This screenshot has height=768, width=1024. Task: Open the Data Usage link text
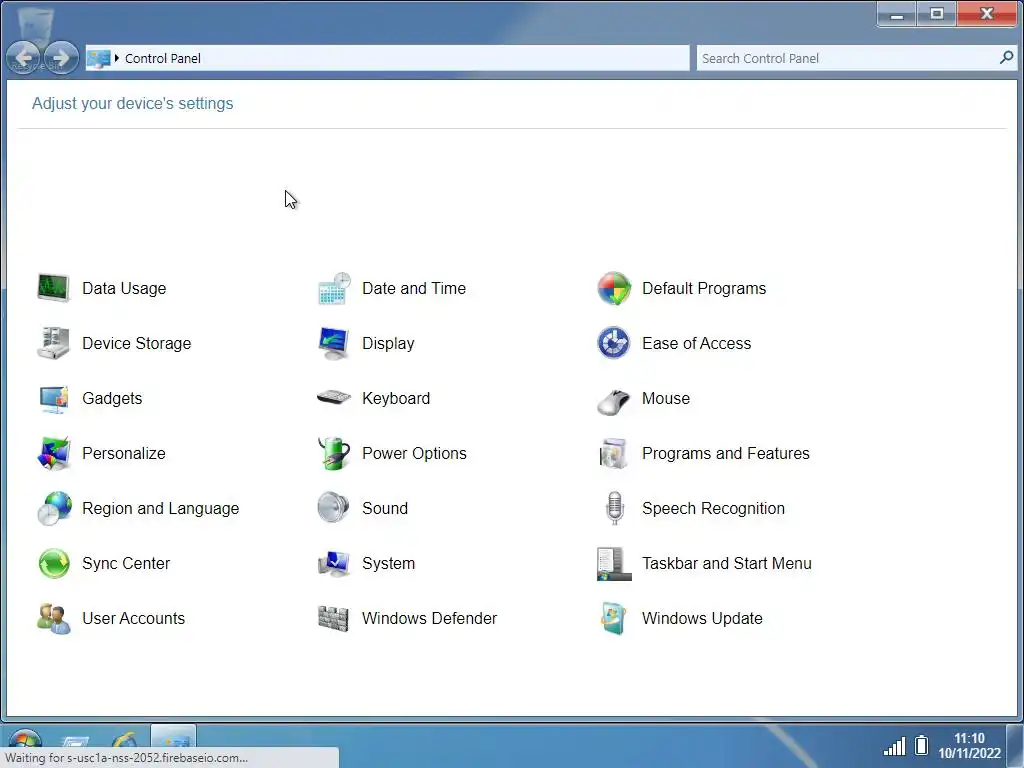(124, 288)
